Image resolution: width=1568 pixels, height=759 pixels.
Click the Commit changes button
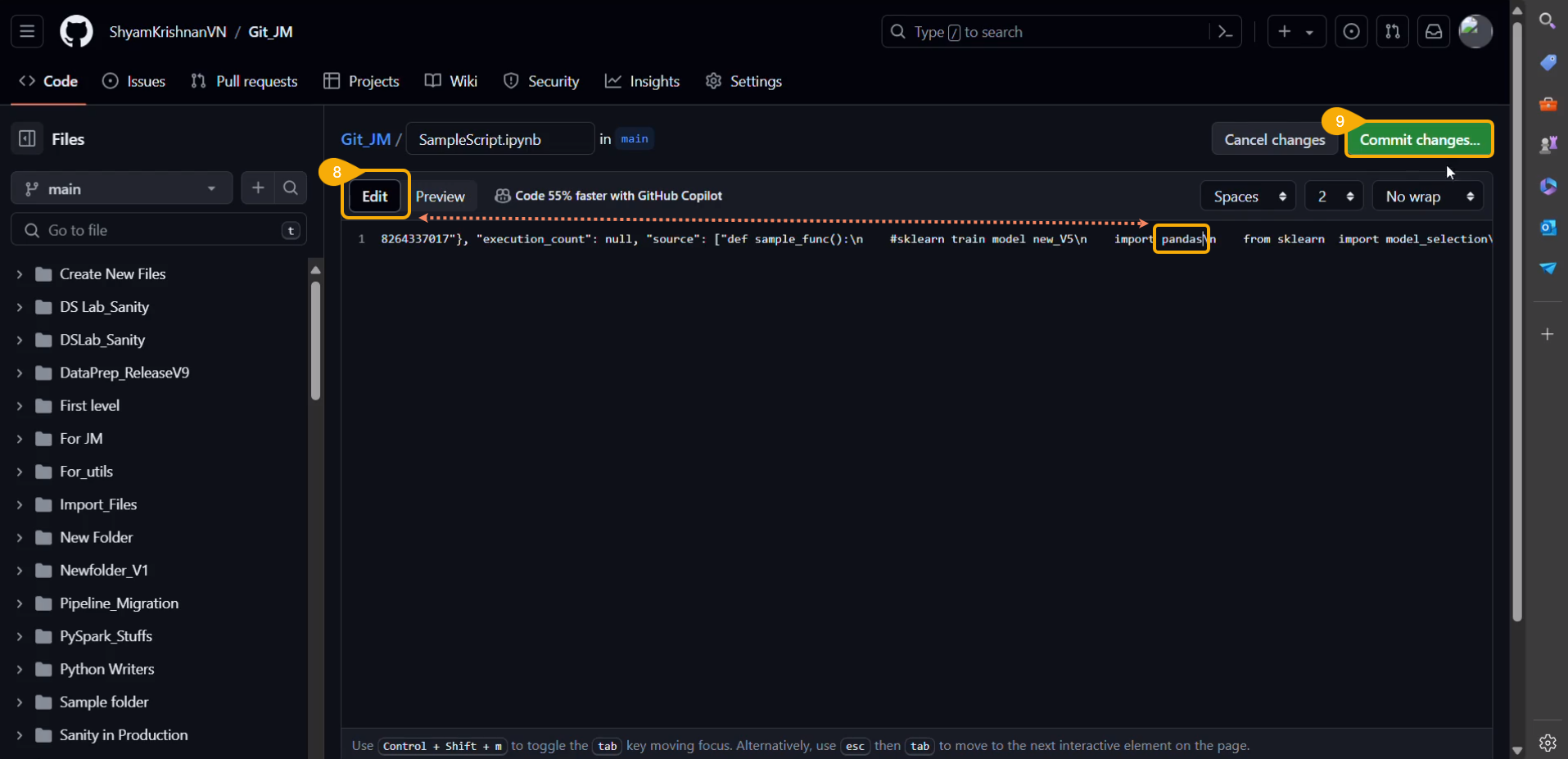click(1419, 140)
